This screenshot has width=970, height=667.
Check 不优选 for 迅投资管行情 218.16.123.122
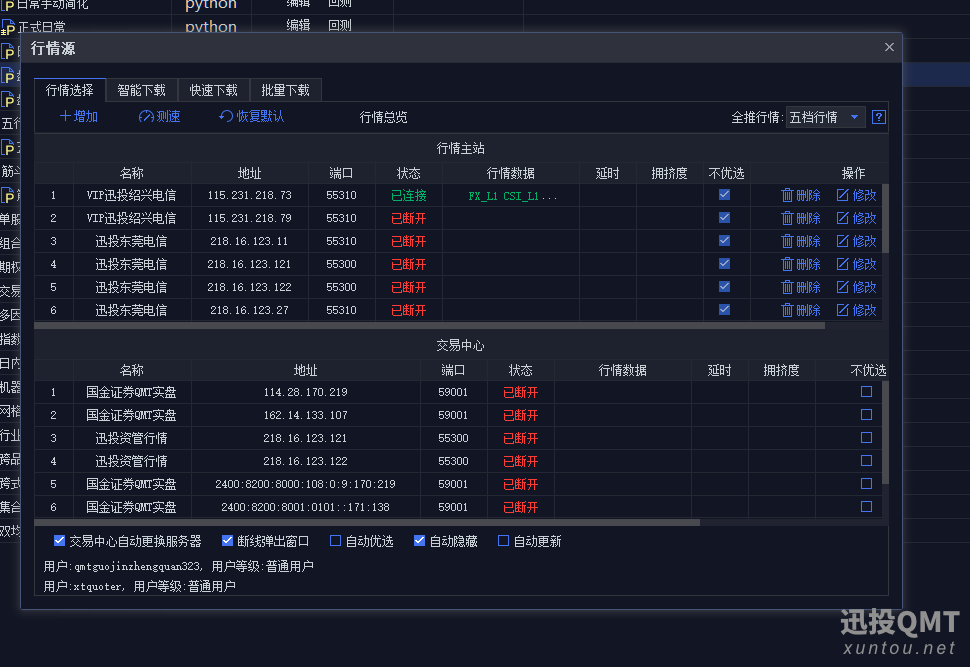[866, 460]
